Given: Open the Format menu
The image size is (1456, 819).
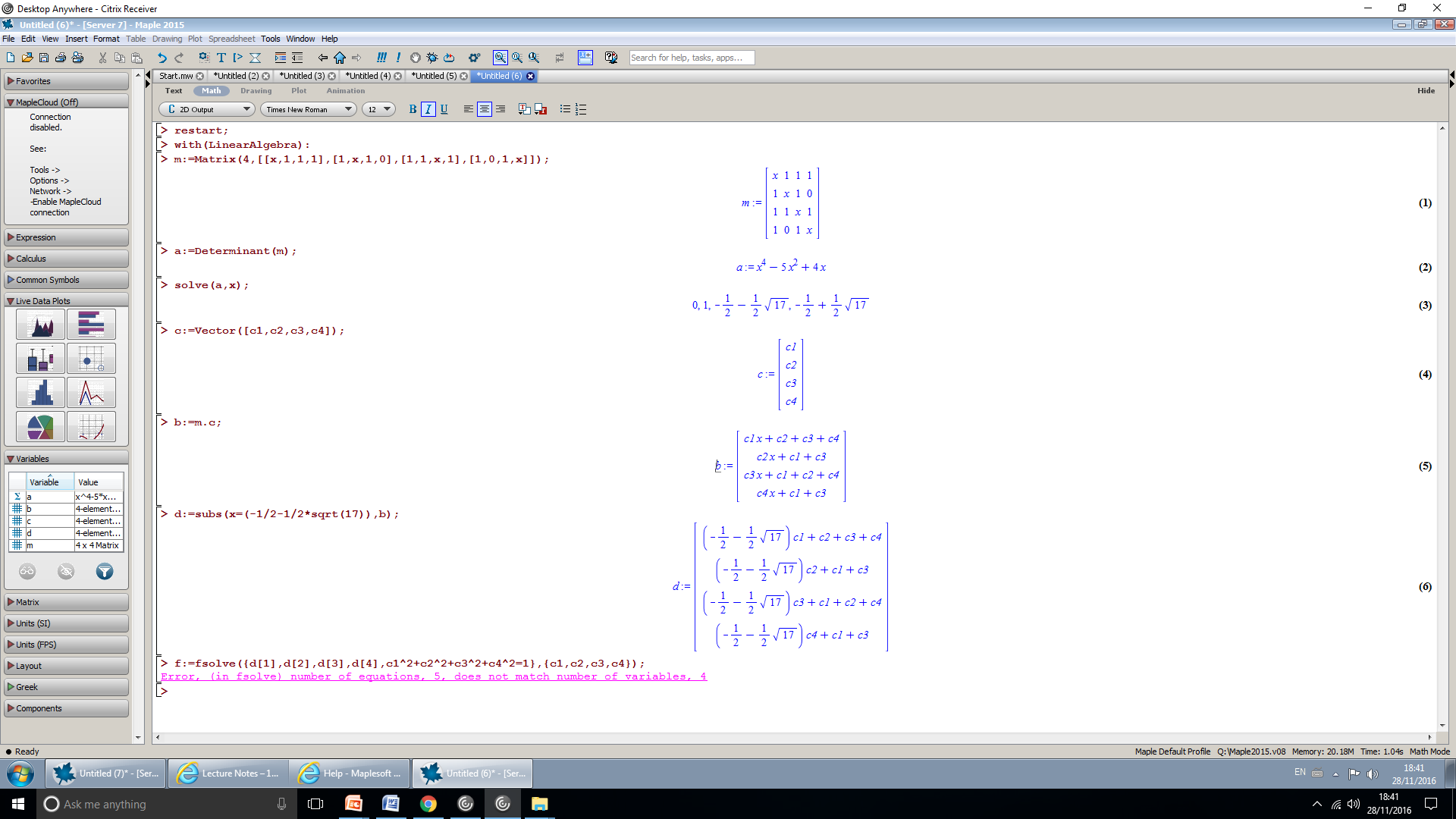Looking at the screenshot, I should (x=106, y=39).
